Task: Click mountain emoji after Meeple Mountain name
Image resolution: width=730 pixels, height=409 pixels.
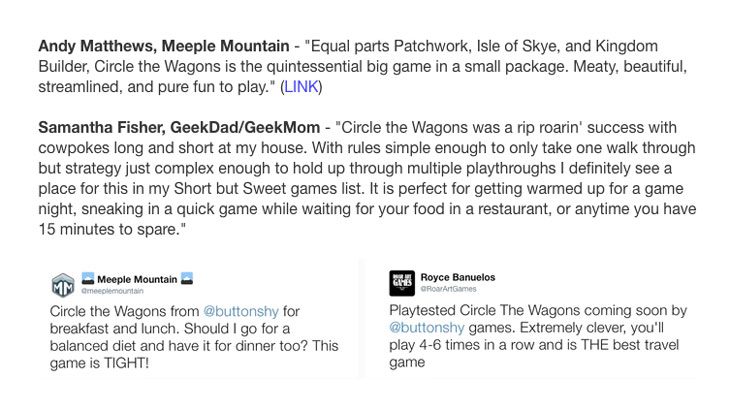Action: [x=187, y=279]
